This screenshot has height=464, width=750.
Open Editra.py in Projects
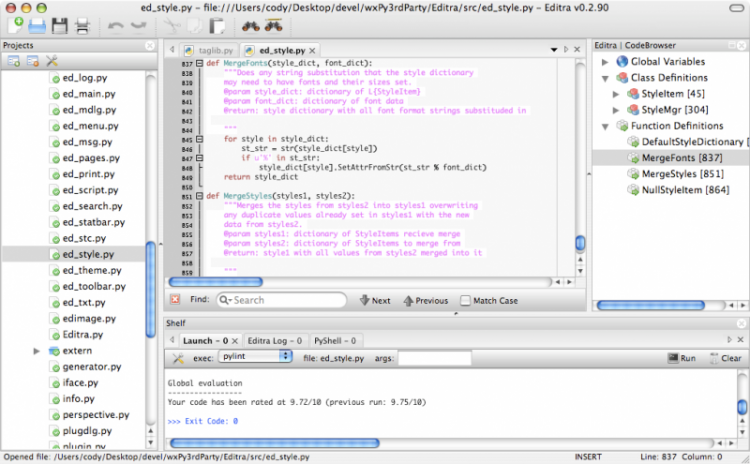tap(83, 334)
